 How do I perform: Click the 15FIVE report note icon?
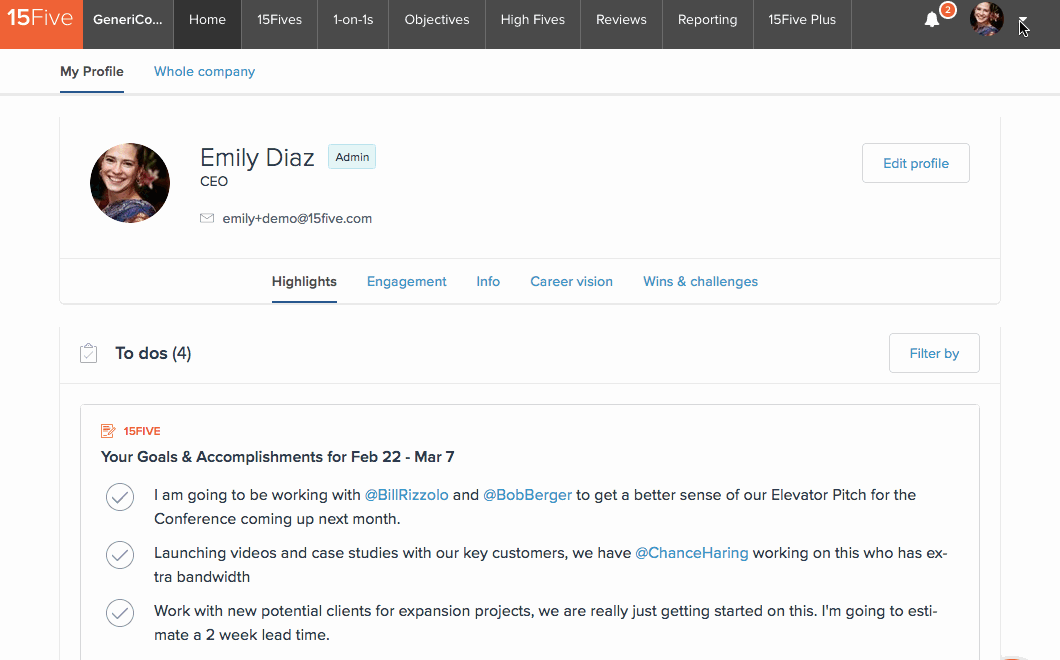(x=107, y=431)
